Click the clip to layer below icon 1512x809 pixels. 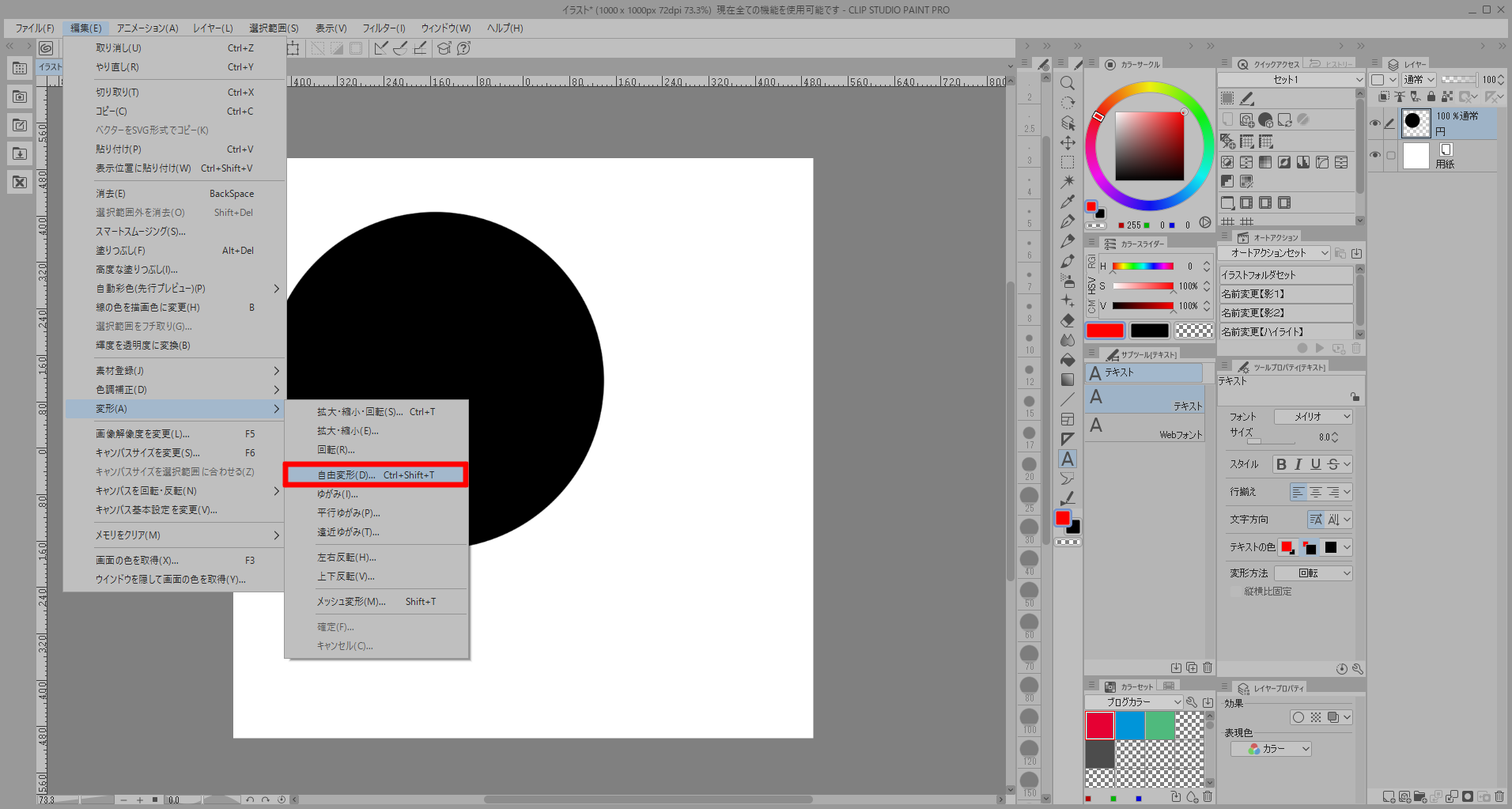tap(1384, 96)
